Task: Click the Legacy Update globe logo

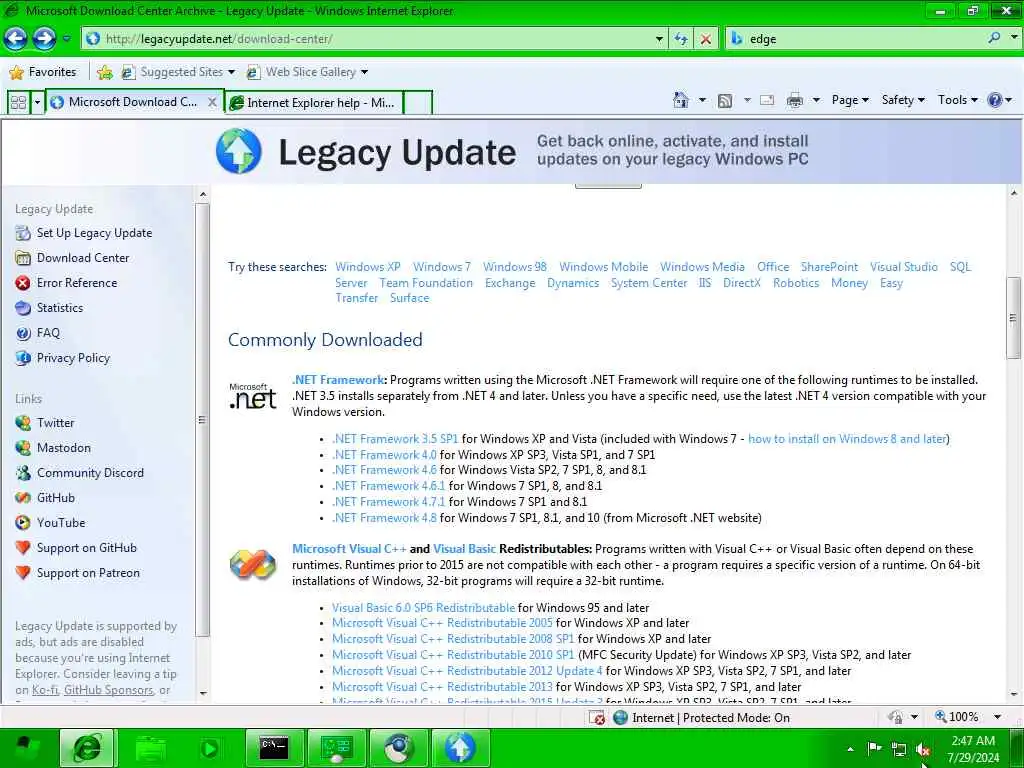Action: point(238,152)
